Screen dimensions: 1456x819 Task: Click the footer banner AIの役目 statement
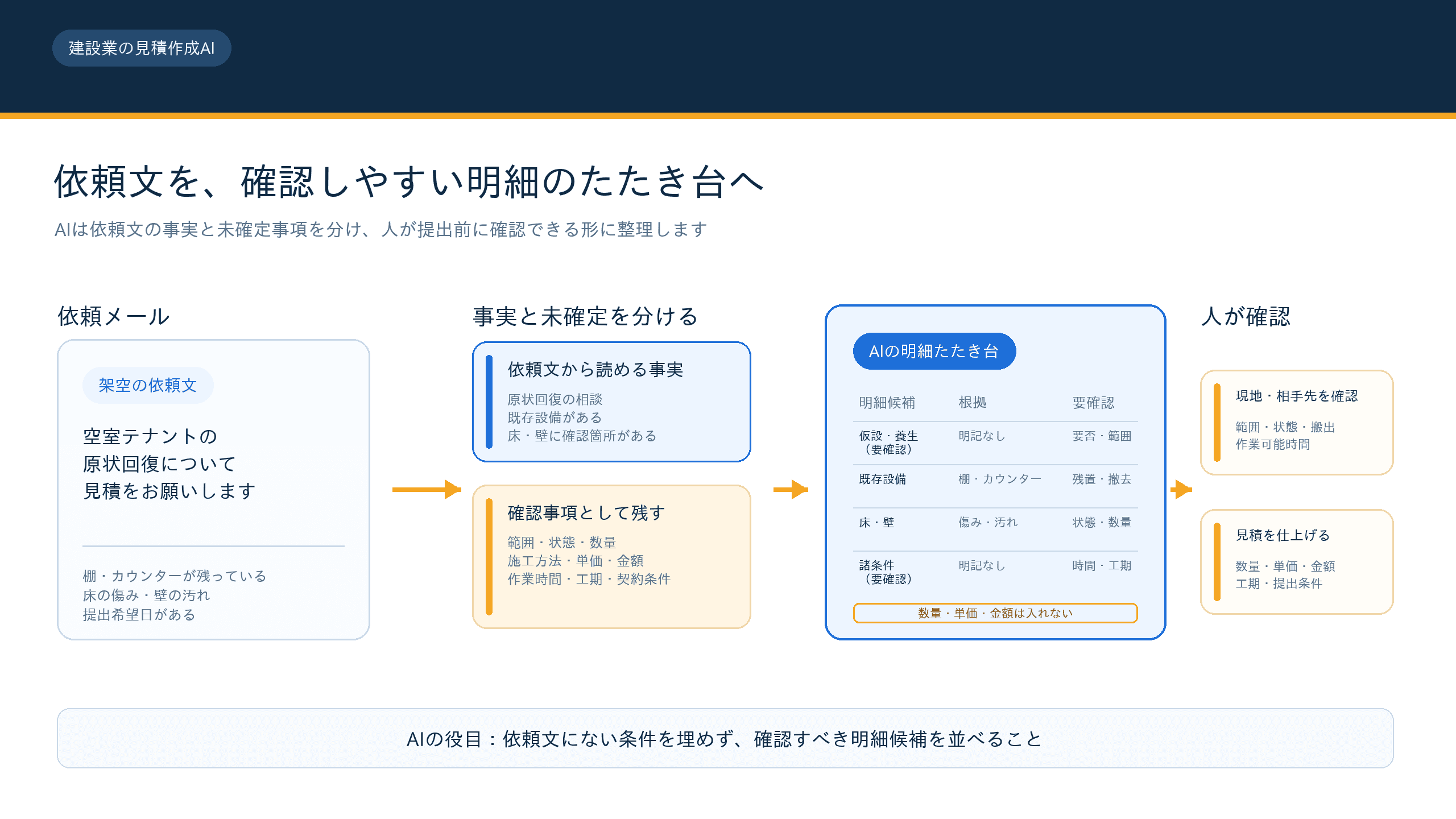[x=725, y=739]
